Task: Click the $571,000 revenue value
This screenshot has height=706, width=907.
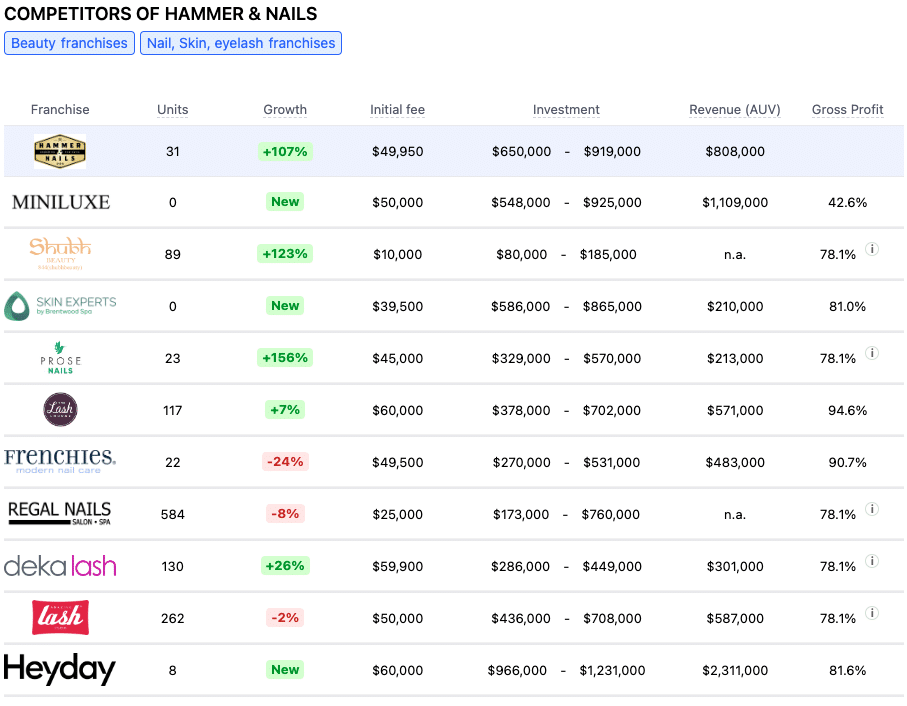Action: point(735,411)
